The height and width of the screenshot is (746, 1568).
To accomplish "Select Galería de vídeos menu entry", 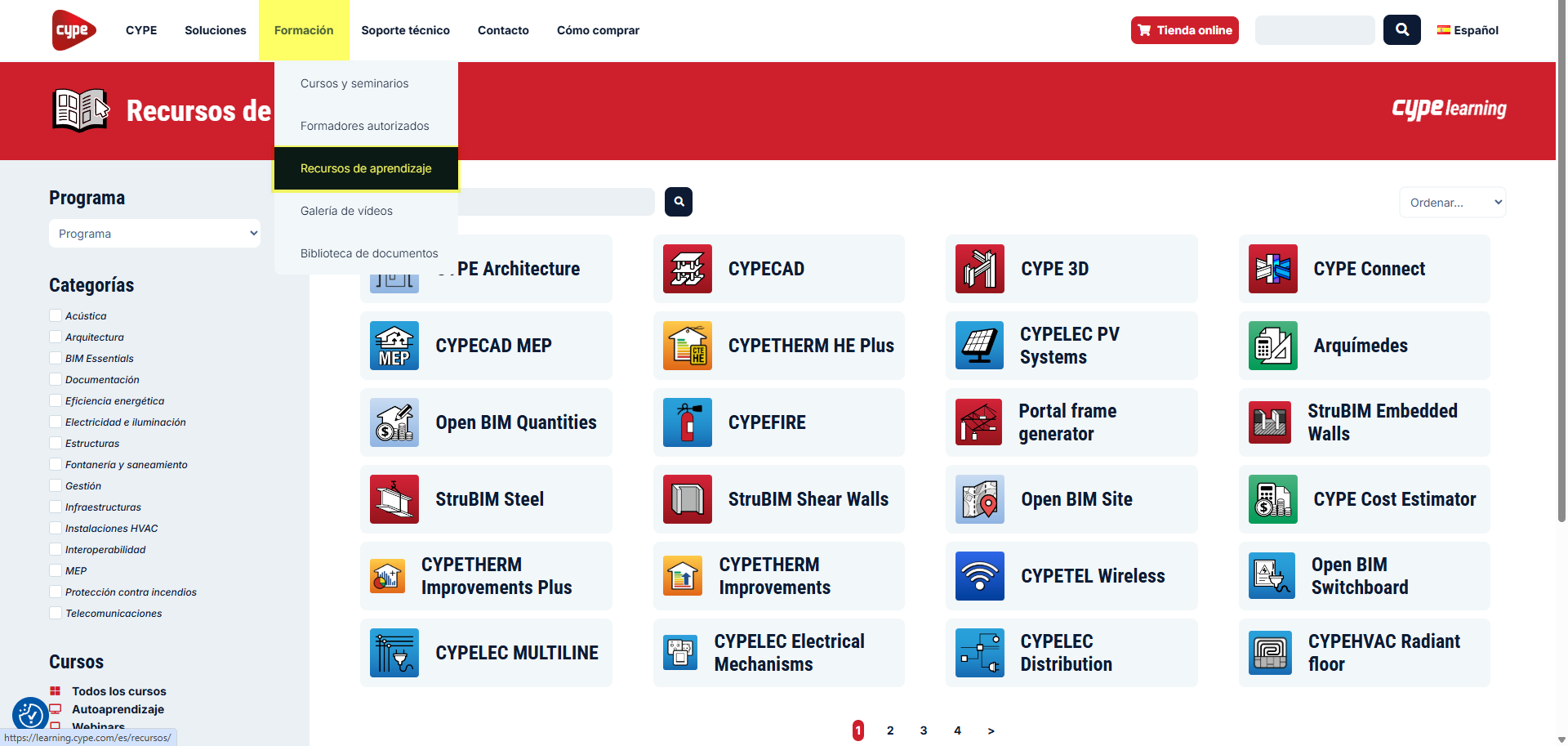I will (x=346, y=211).
